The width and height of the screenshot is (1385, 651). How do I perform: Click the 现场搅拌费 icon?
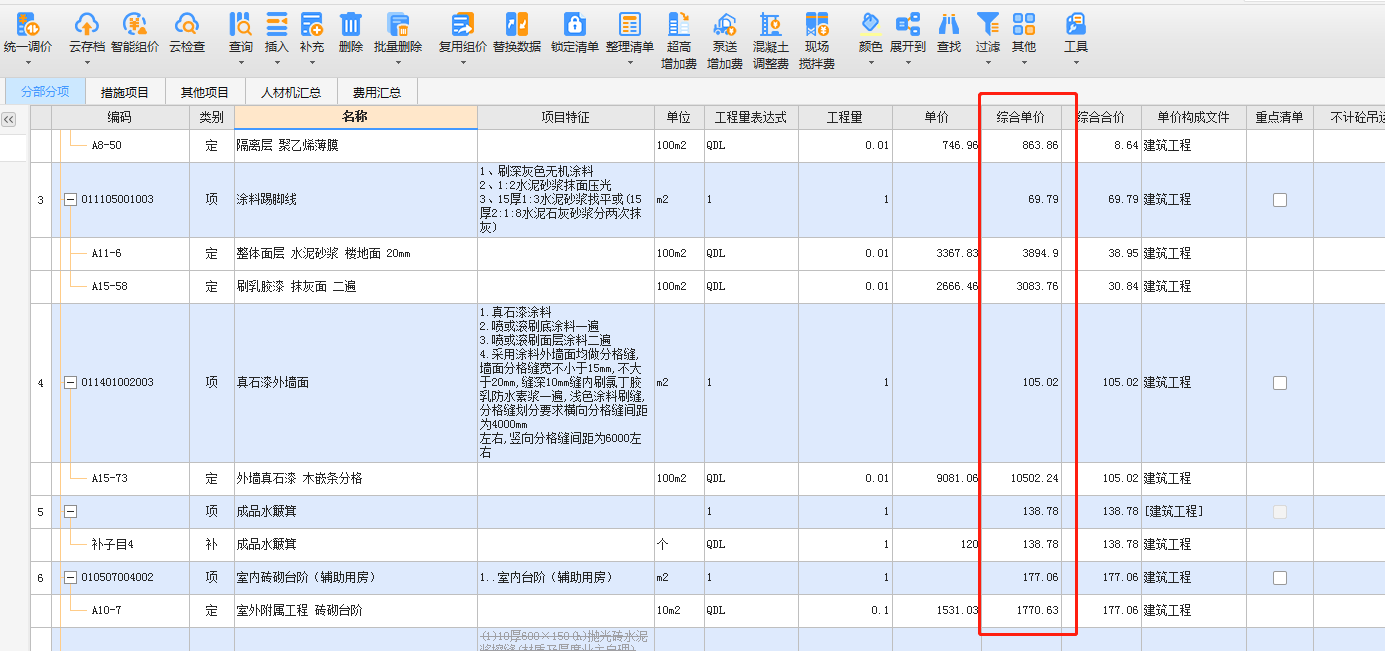(817, 24)
